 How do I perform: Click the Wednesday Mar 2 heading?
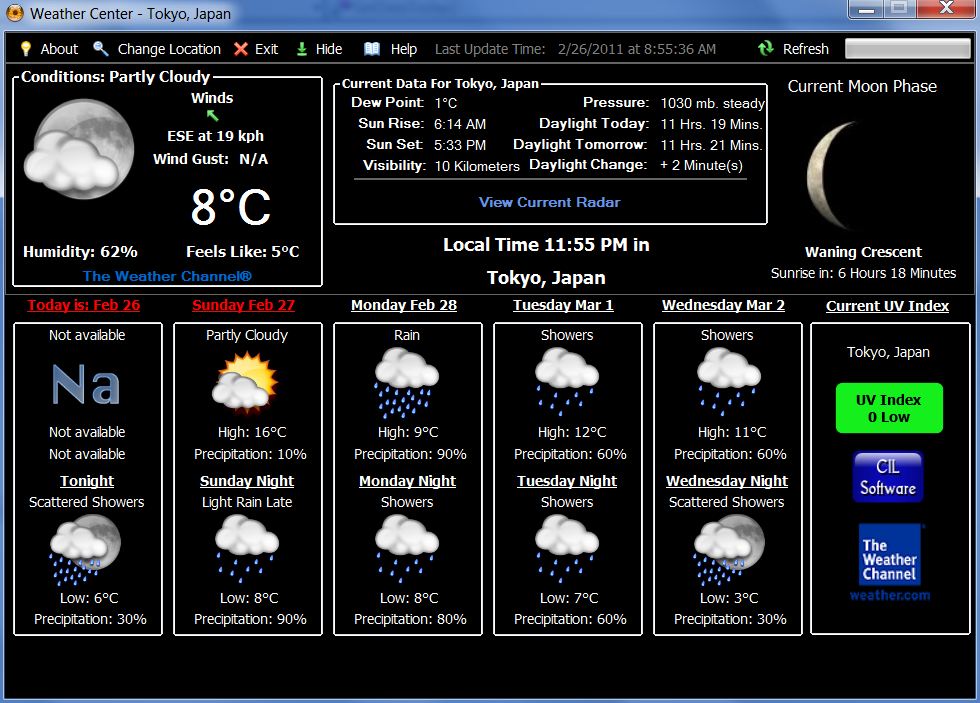[x=723, y=305]
